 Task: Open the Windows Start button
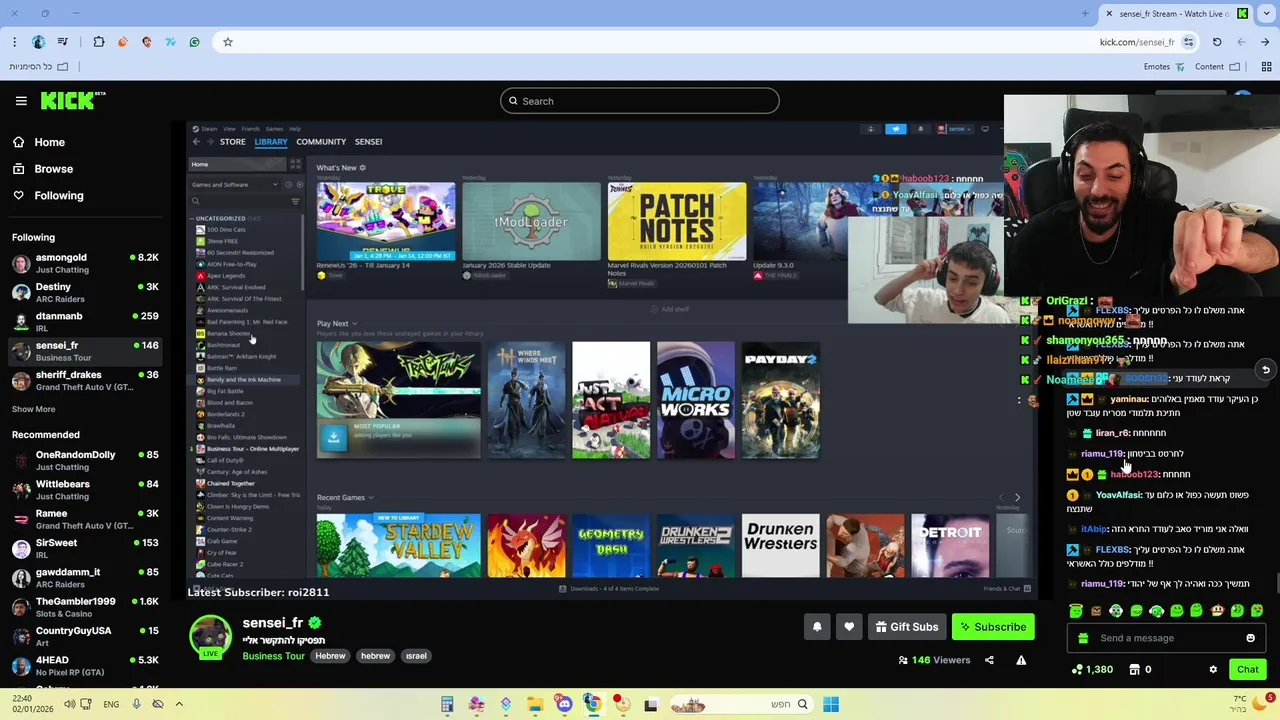tap(831, 705)
